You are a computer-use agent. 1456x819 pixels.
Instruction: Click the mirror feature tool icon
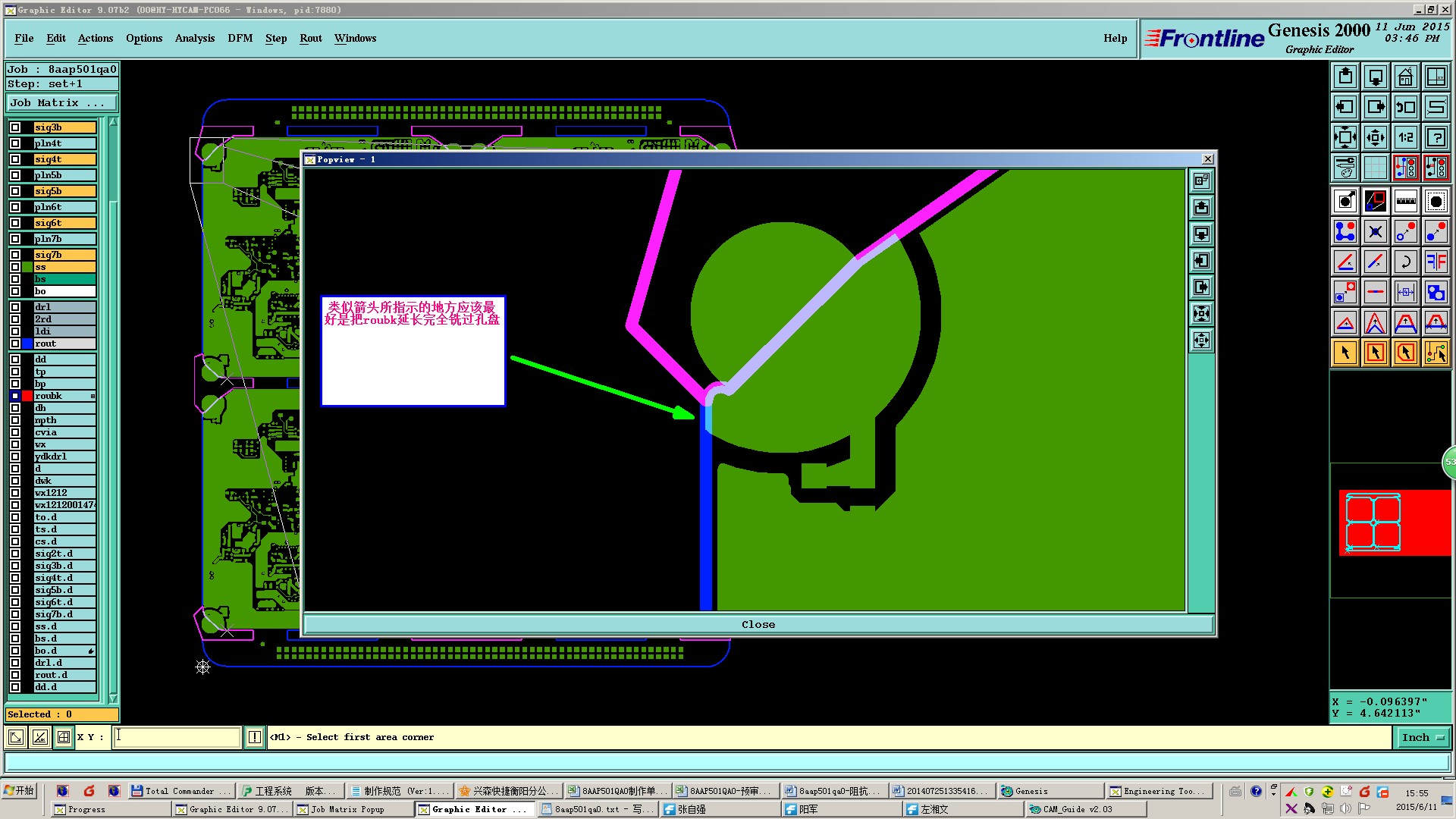click(1436, 262)
